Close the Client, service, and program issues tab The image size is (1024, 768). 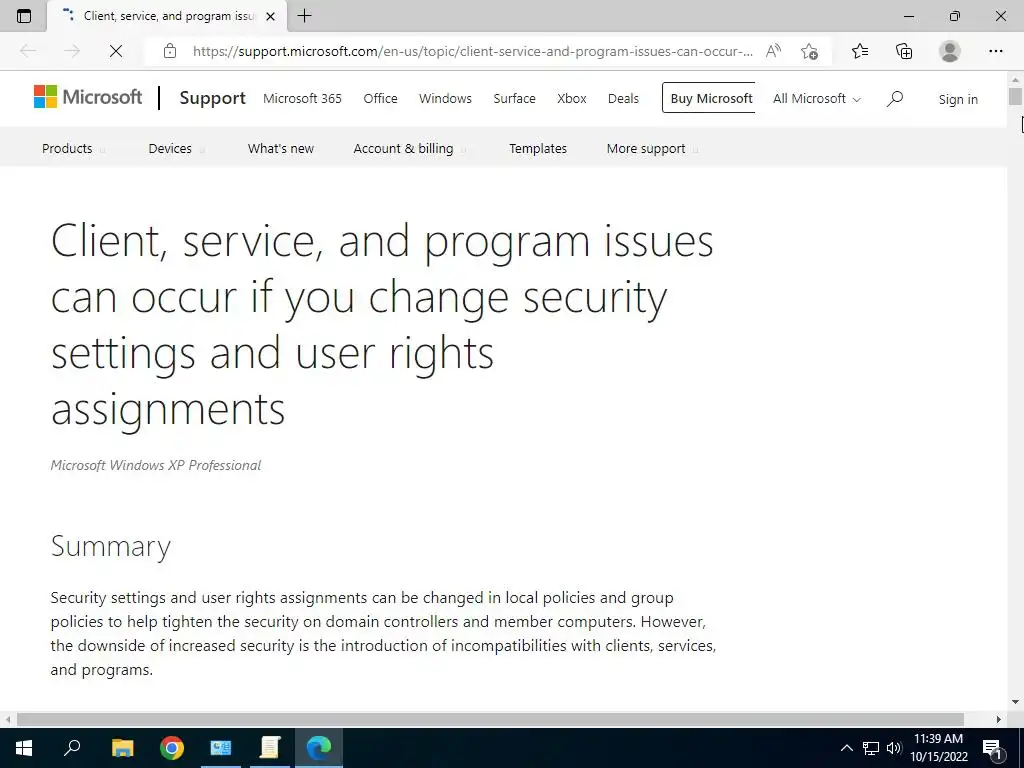270,16
